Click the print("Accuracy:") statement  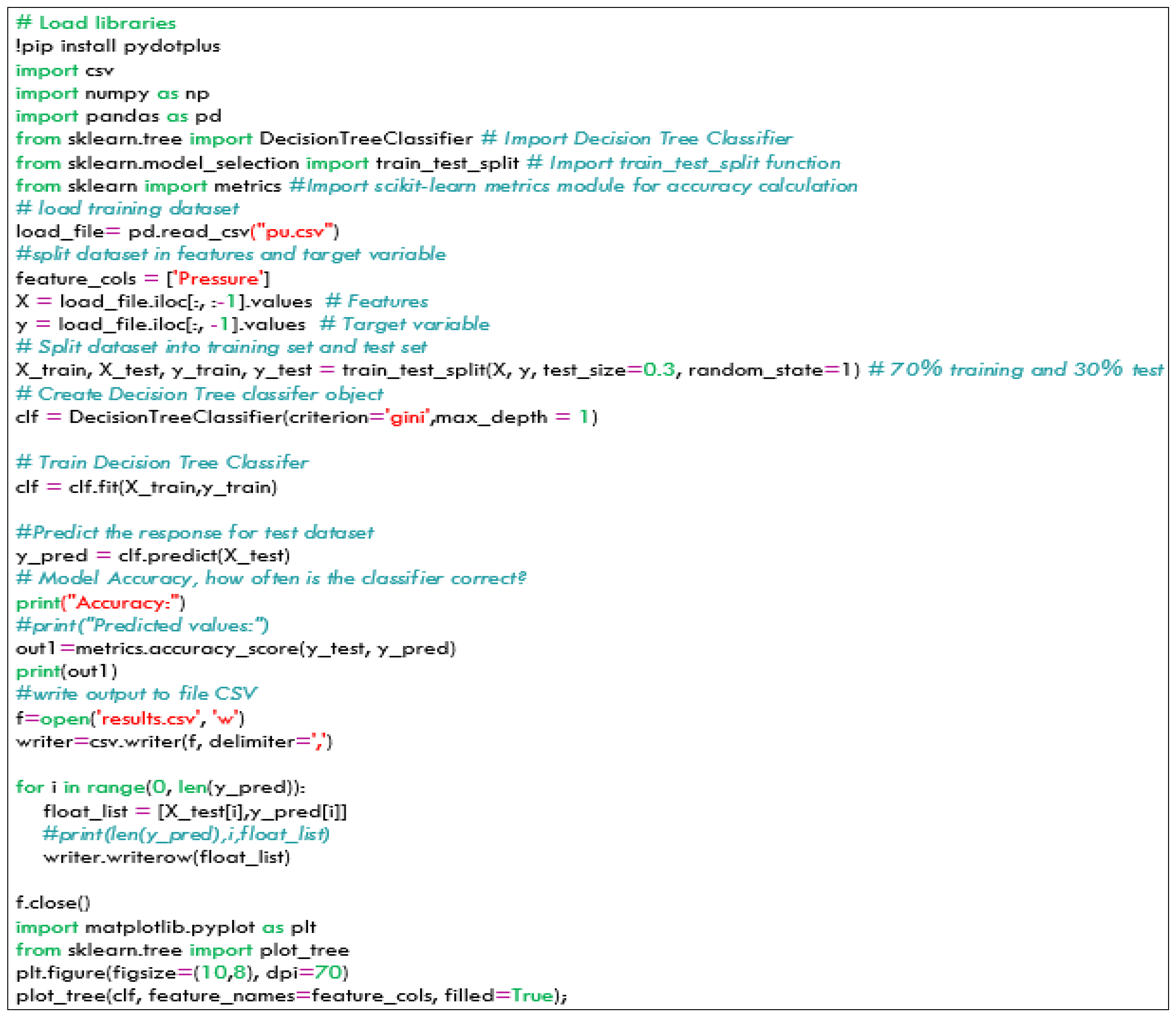pyautogui.click(x=101, y=603)
